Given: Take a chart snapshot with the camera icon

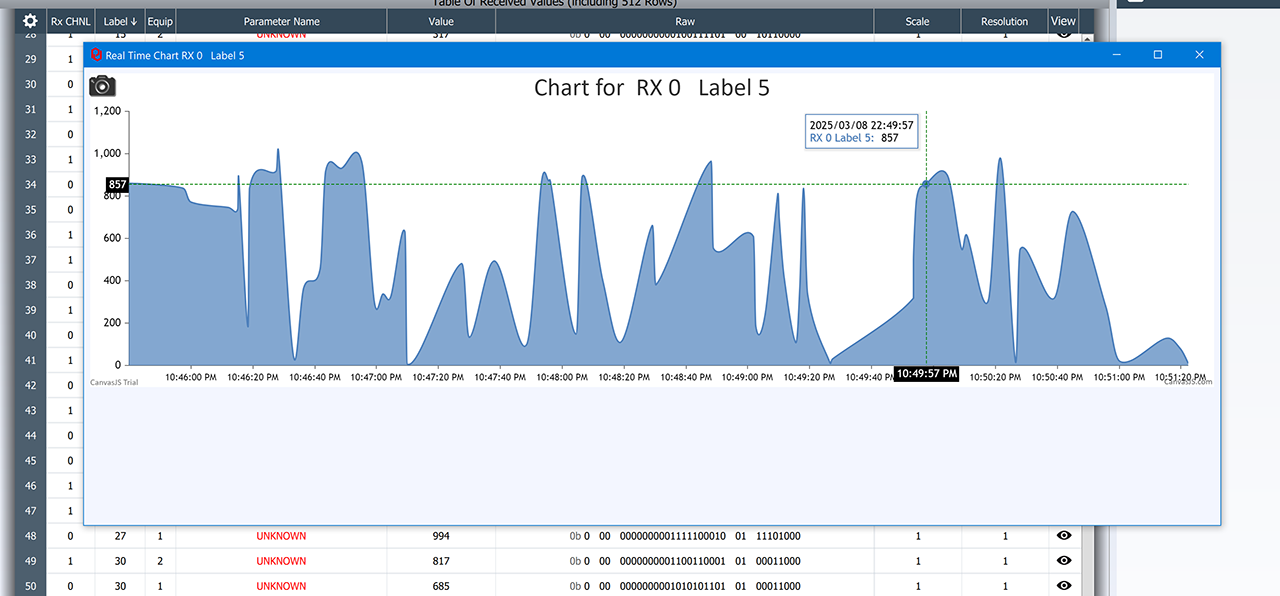Looking at the screenshot, I should click(x=103, y=87).
